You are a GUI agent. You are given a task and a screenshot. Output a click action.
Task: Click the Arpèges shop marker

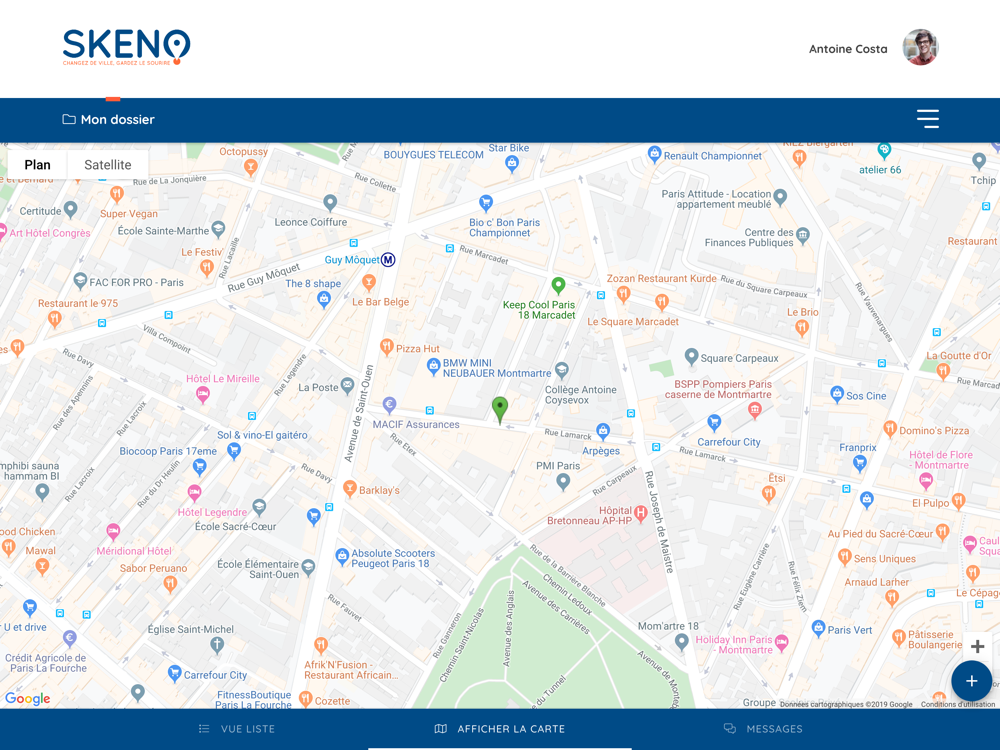[x=603, y=432]
